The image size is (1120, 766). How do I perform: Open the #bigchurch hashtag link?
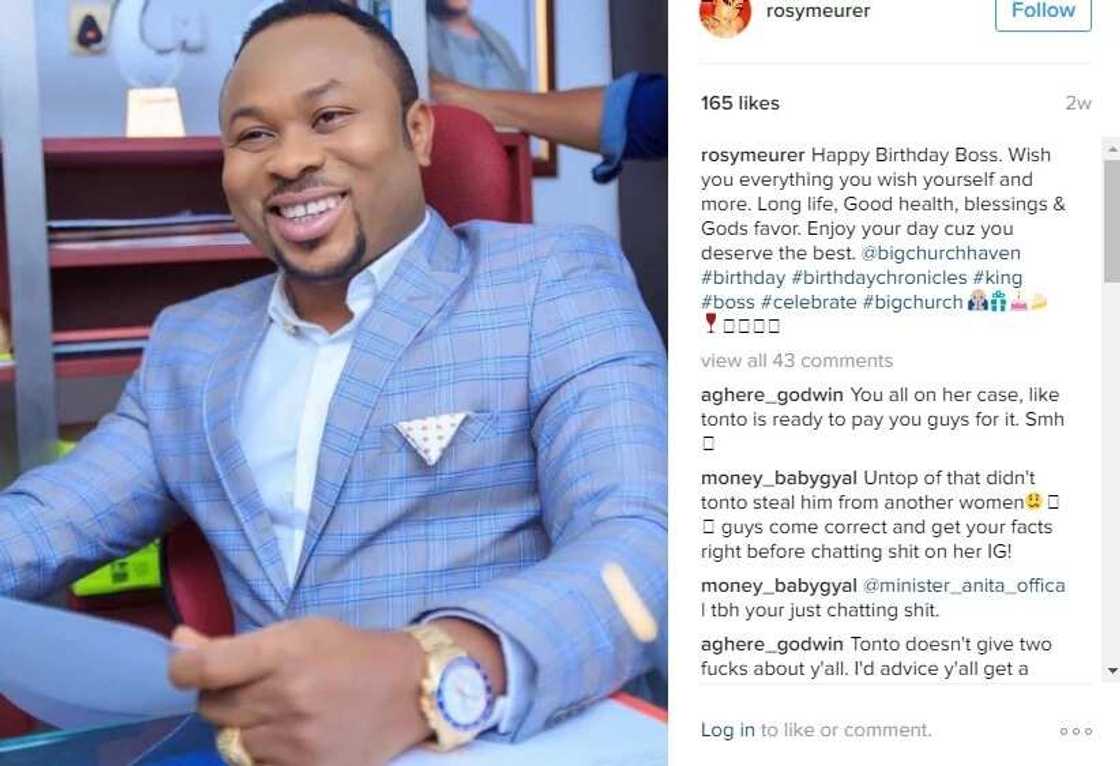(912, 302)
